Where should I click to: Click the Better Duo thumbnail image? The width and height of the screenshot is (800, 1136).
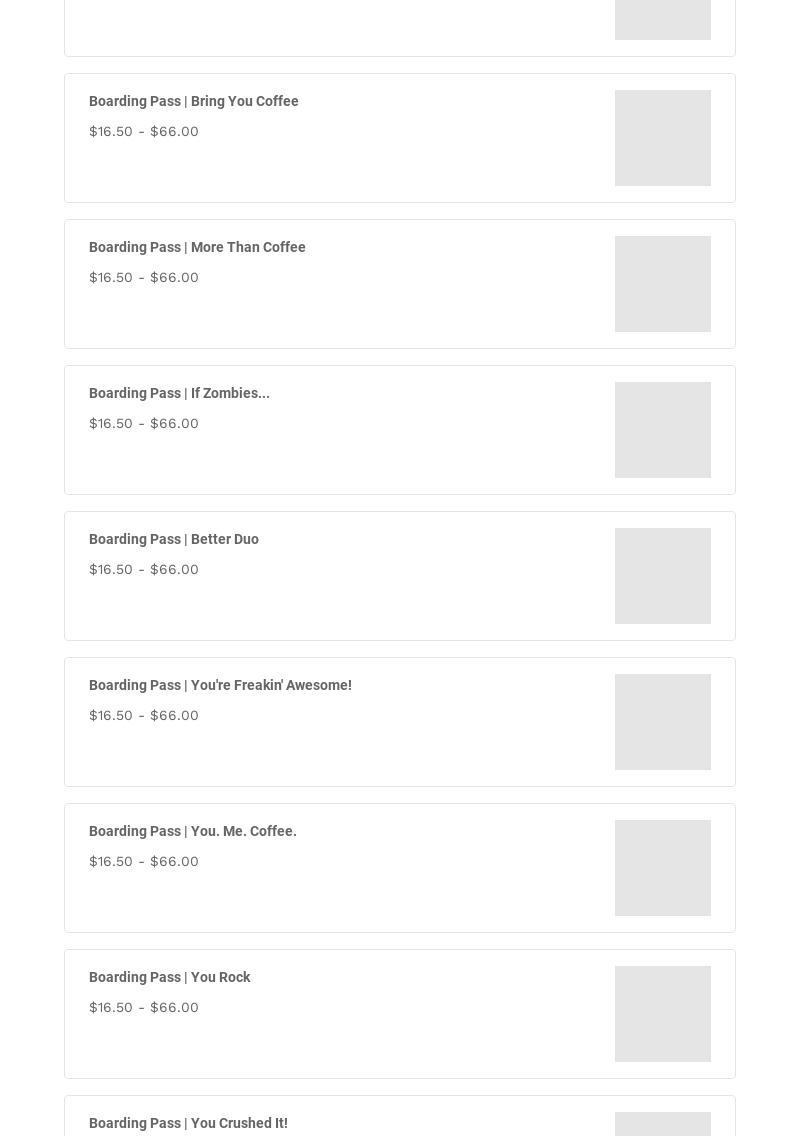(x=663, y=576)
